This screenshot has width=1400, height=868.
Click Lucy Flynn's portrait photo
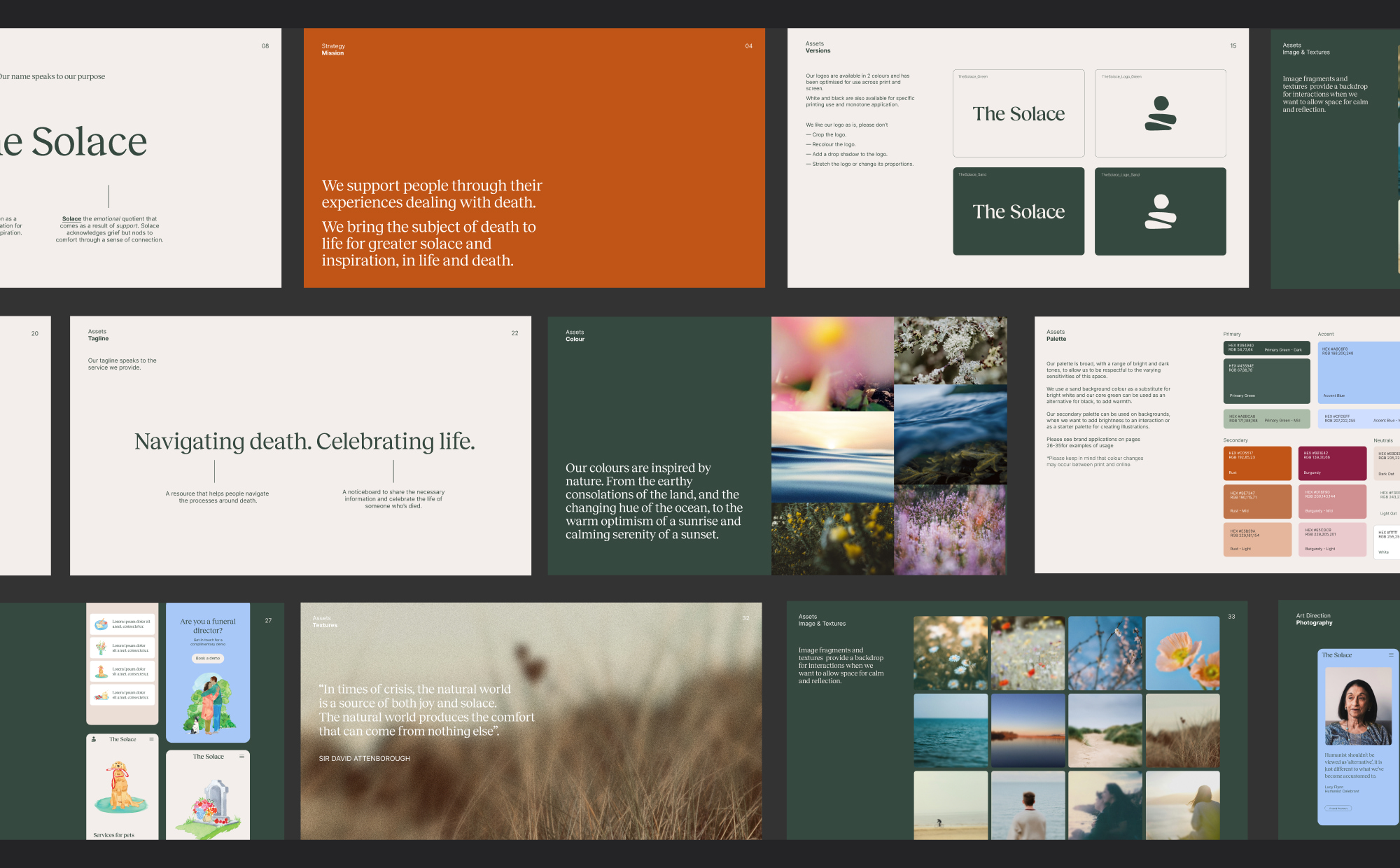click(x=1358, y=706)
